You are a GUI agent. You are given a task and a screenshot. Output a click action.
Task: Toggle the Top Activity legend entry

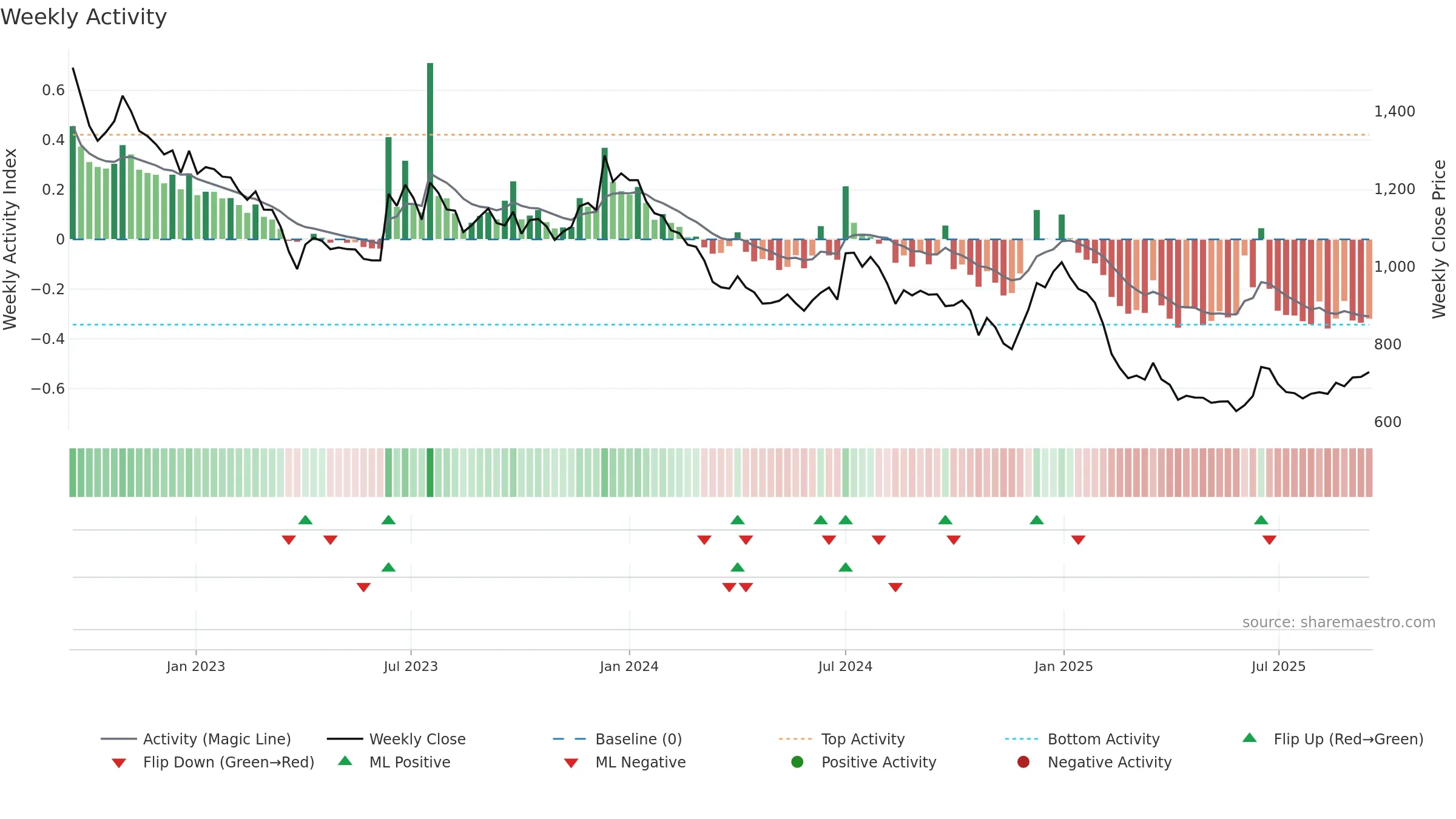click(x=841, y=739)
